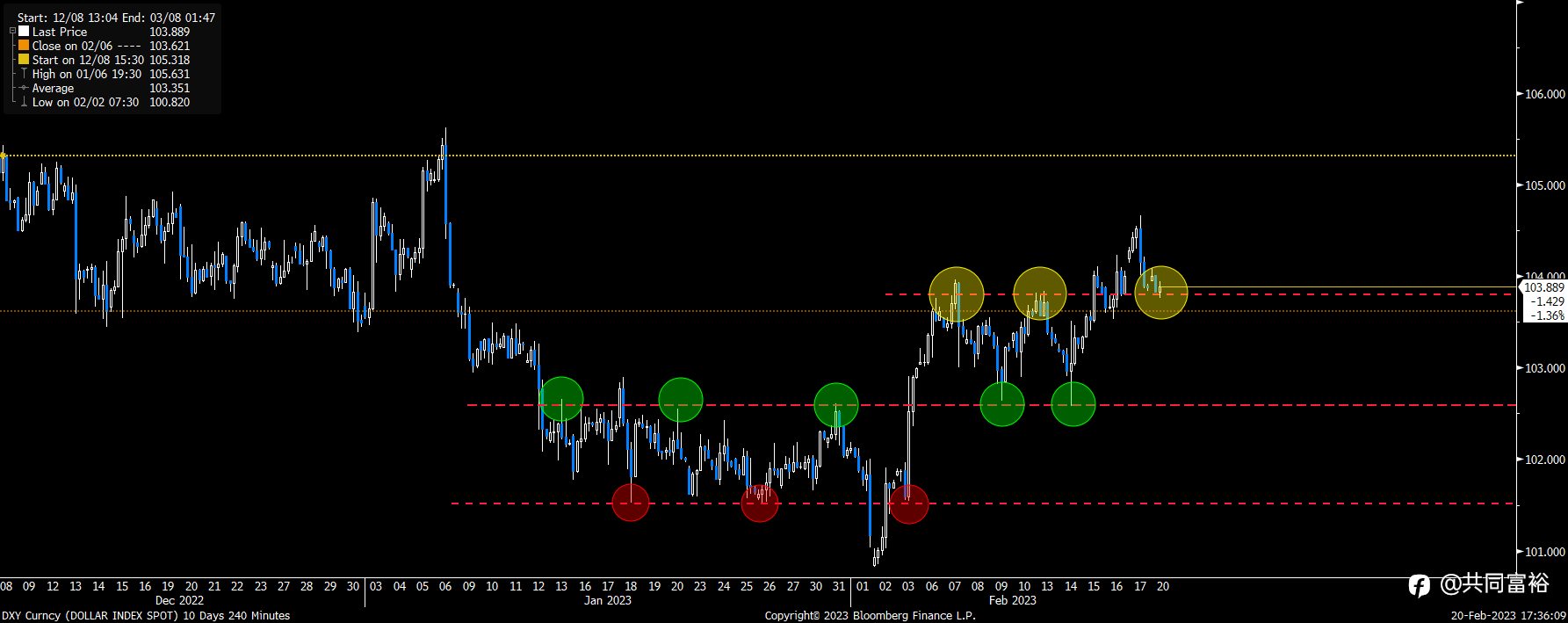
Task: Click the DXY Curncy chart title text
Action: [146, 615]
